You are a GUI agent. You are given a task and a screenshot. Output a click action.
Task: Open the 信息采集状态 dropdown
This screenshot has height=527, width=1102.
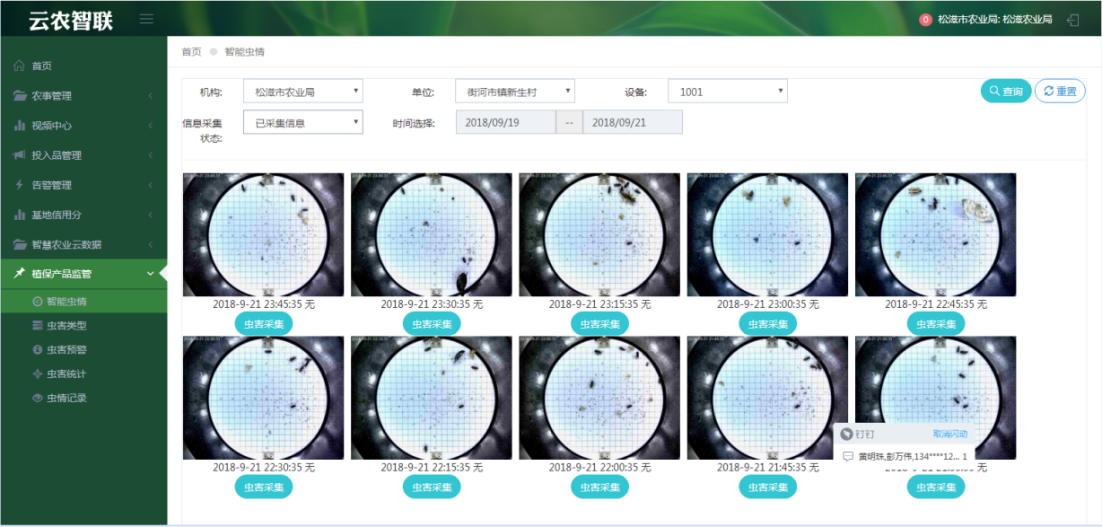pyautogui.click(x=303, y=123)
